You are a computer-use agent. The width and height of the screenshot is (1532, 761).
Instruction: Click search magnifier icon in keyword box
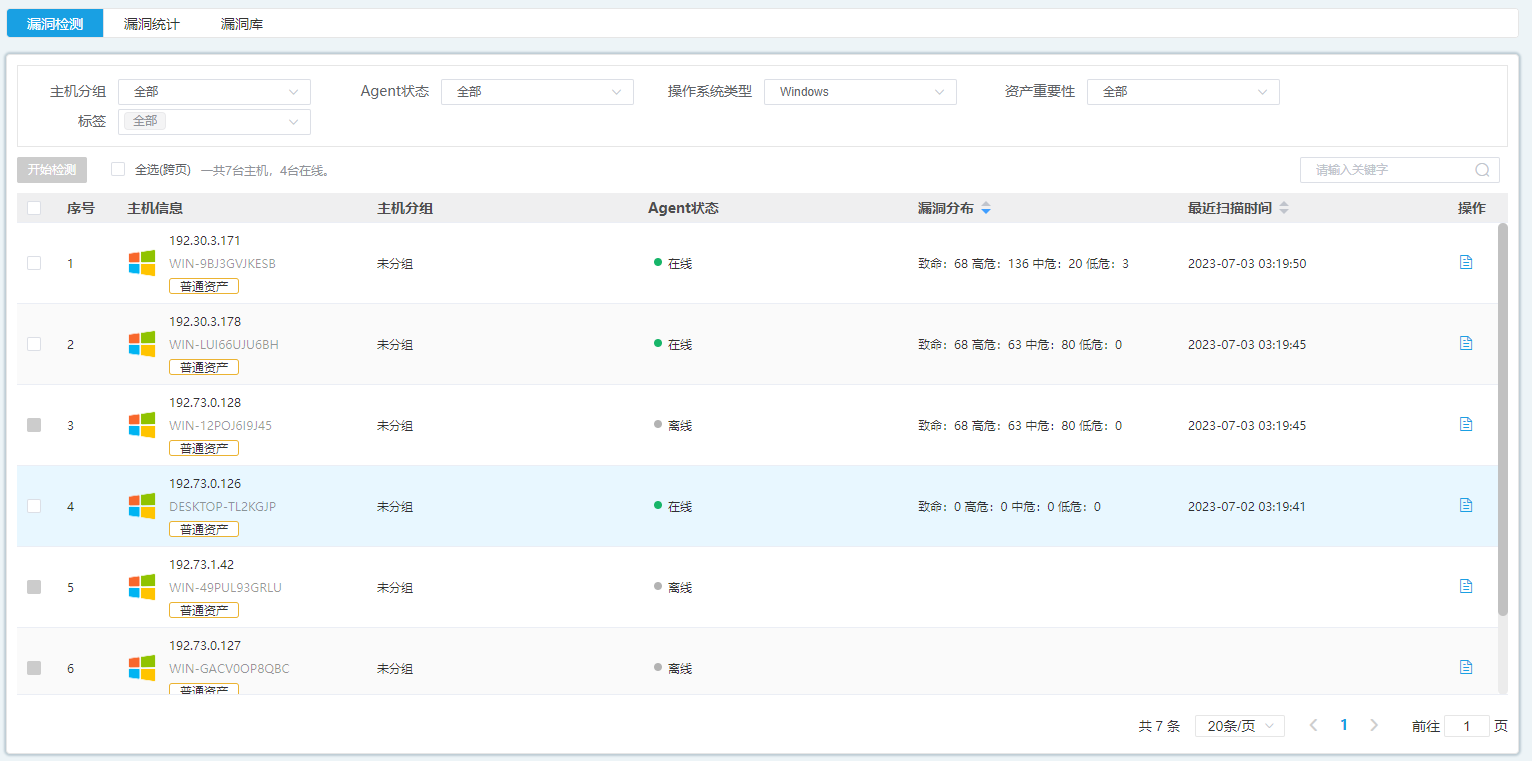point(1482,170)
